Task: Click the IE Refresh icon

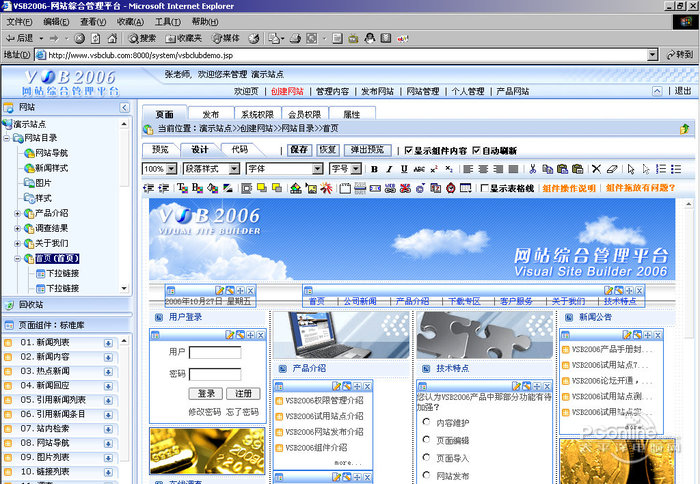Action: [x=96, y=38]
